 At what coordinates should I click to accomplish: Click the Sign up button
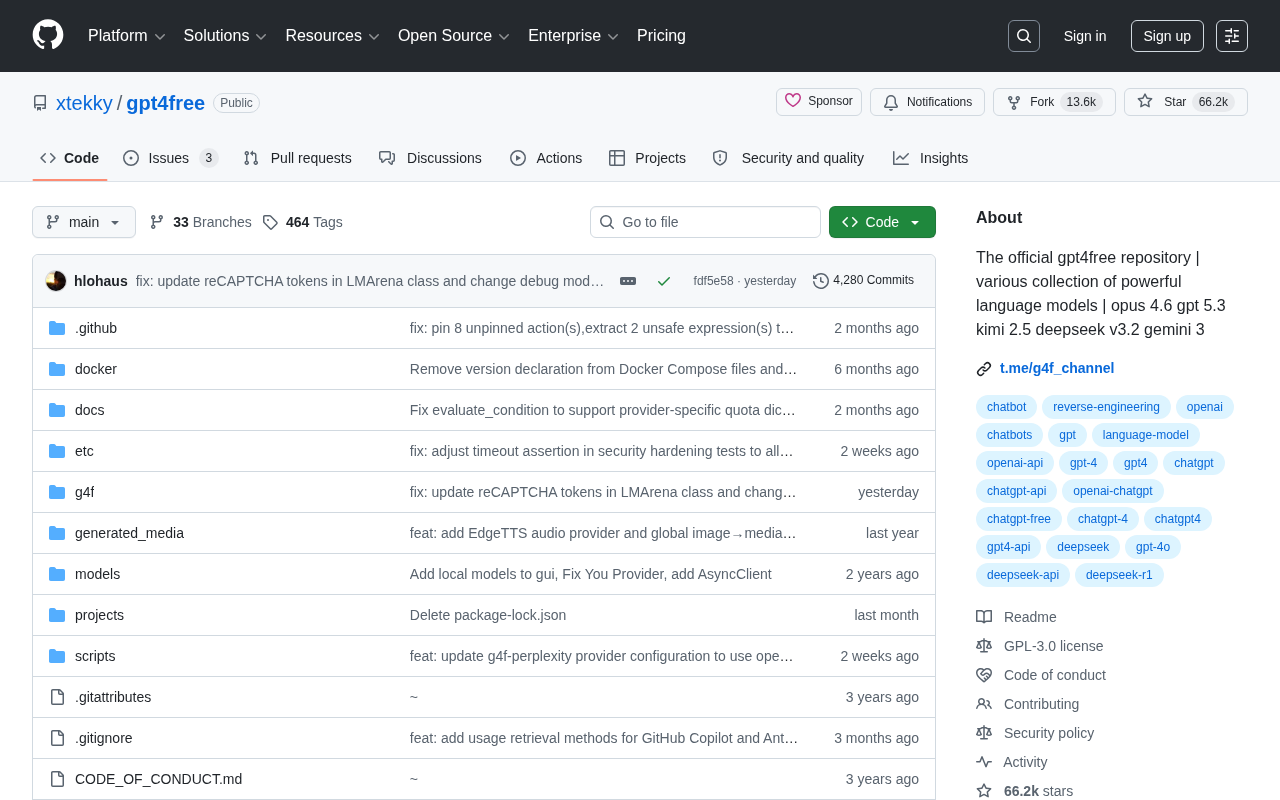point(1167,36)
